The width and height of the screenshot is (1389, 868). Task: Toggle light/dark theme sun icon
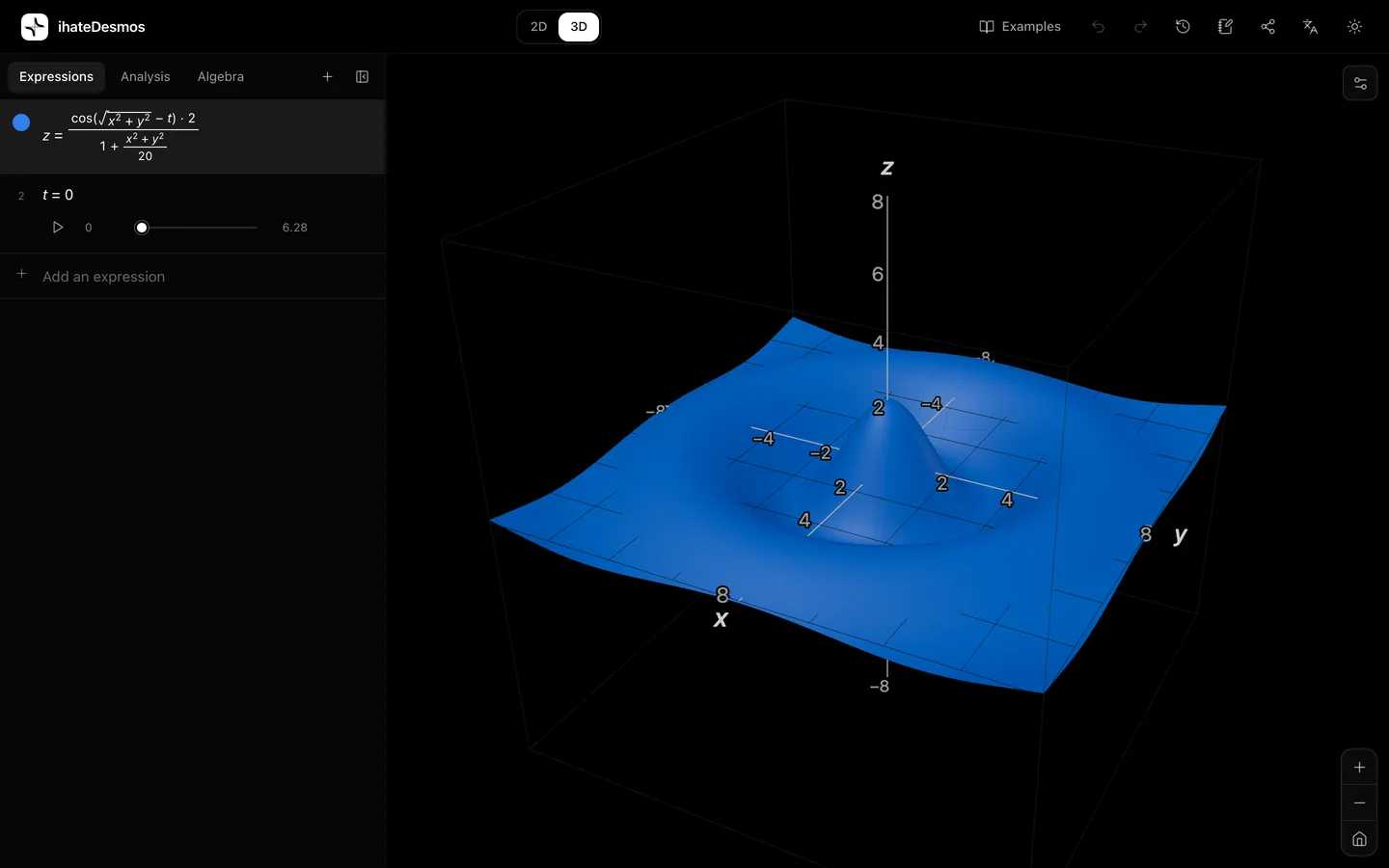click(1354, 27)
